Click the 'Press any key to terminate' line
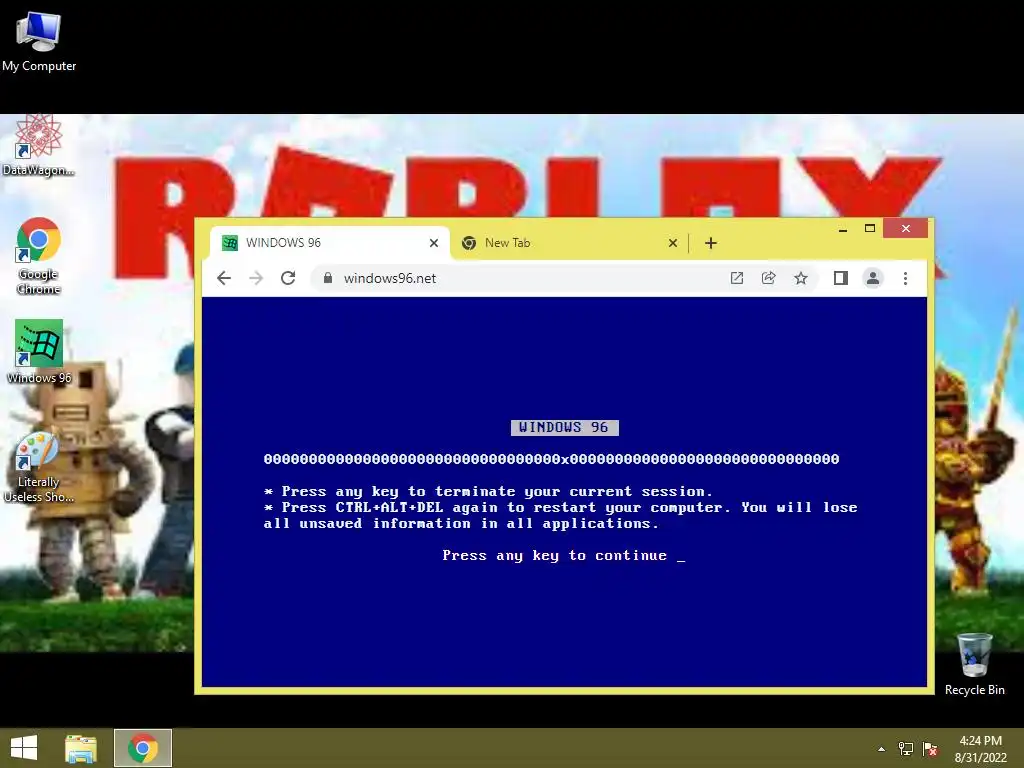 [x=488, y=492]
